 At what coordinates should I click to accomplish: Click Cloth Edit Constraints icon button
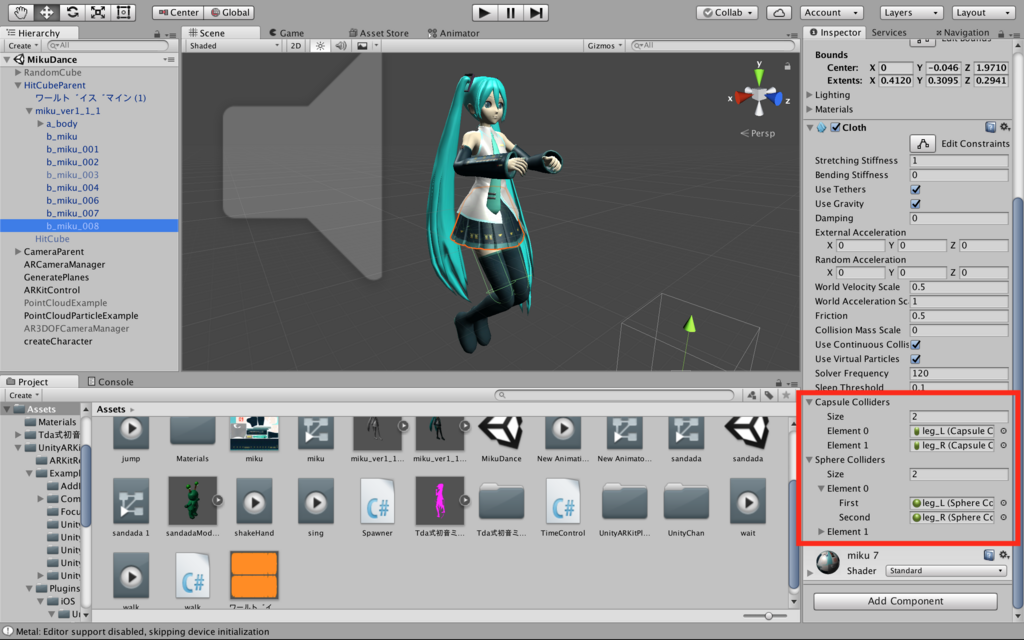(x=923, y=144)
